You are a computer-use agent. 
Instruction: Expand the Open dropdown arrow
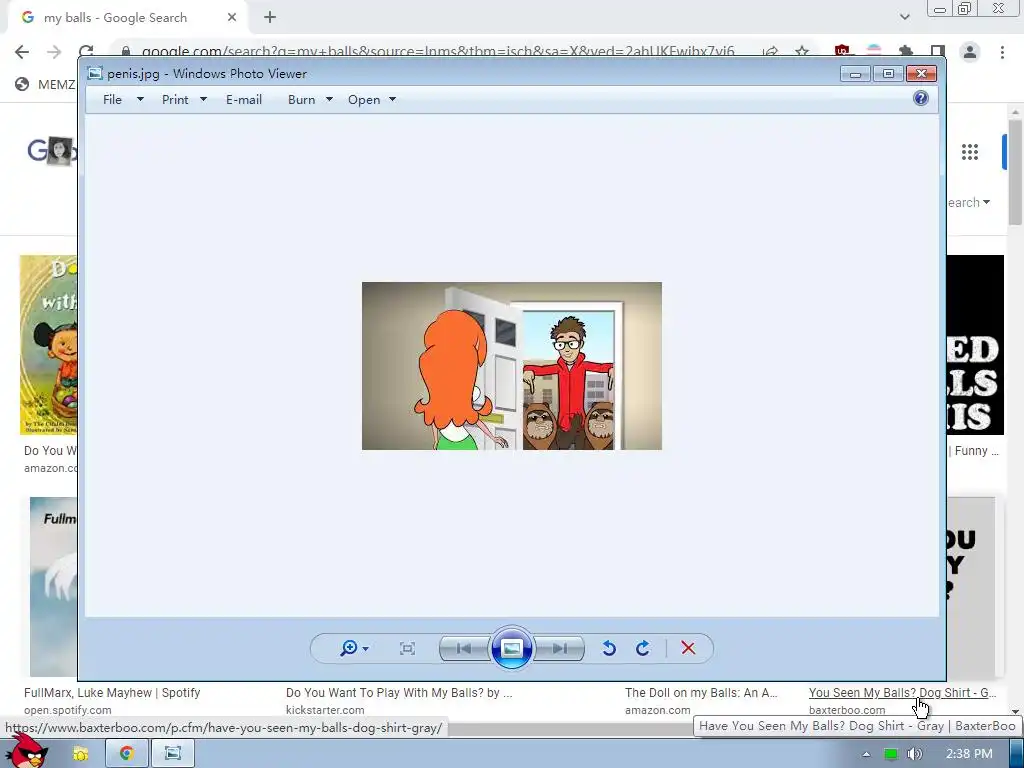pyautogui.click(x=392, y=99)
